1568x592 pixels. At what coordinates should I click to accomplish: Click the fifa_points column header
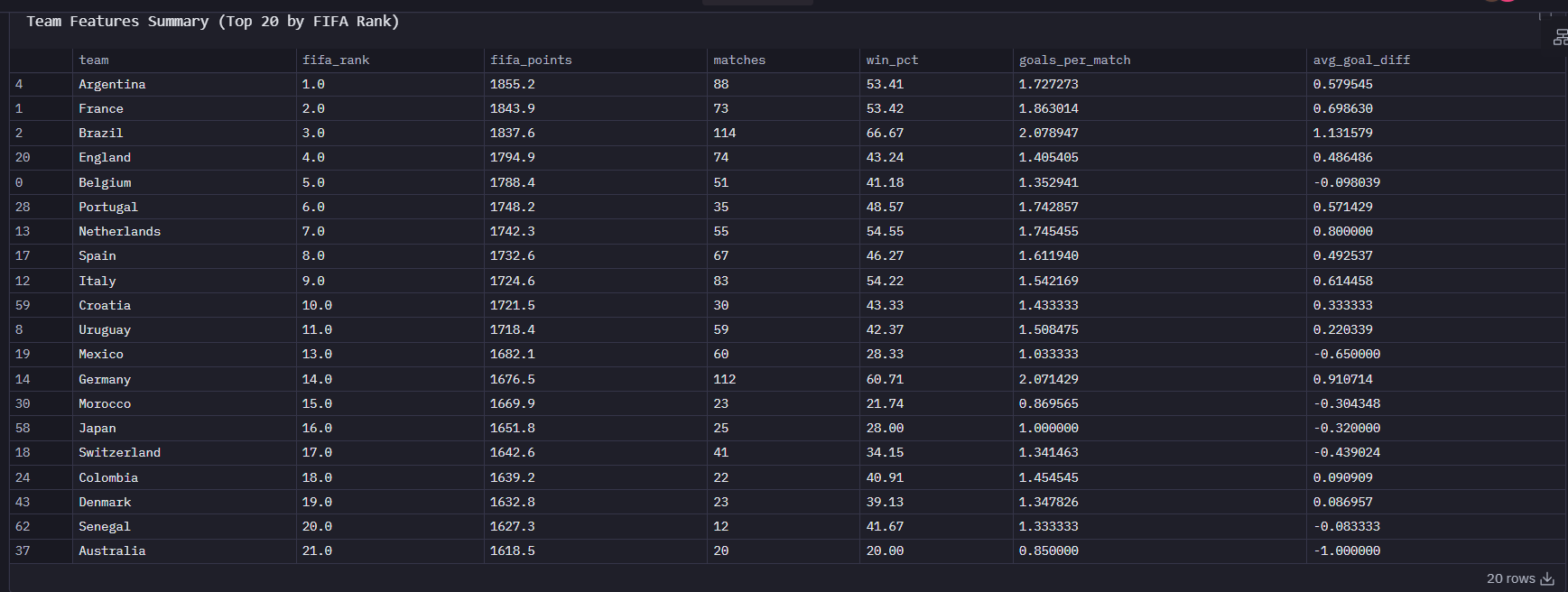pos(531,60)
